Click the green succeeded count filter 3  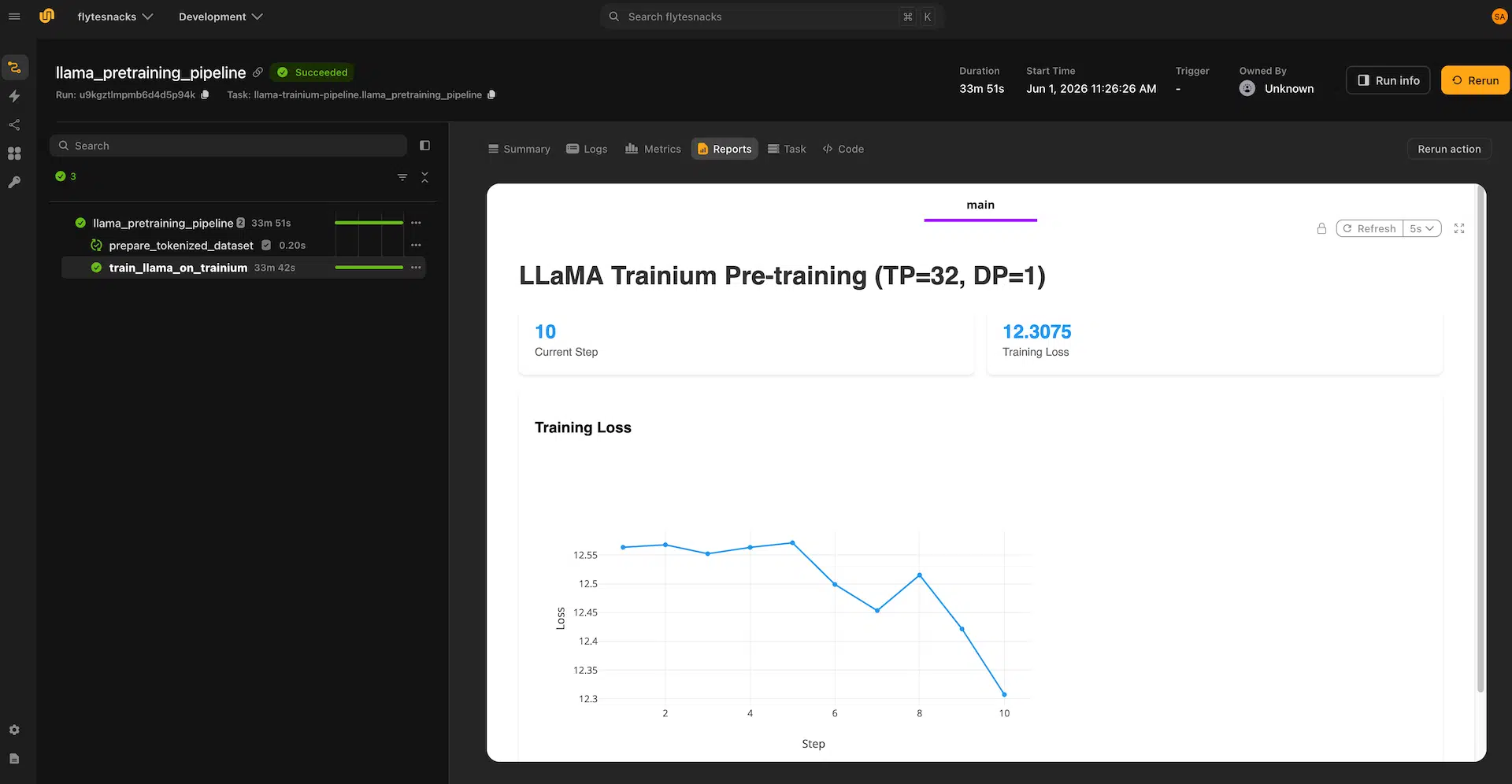[65, 176]
